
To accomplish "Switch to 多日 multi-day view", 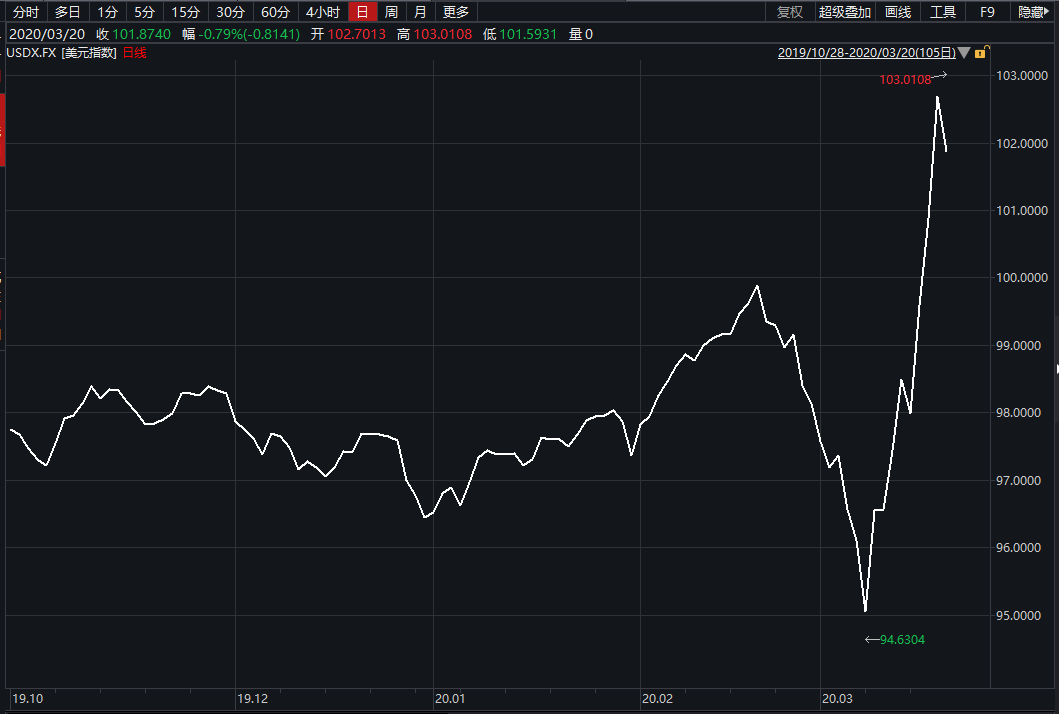I will (68, 12).
